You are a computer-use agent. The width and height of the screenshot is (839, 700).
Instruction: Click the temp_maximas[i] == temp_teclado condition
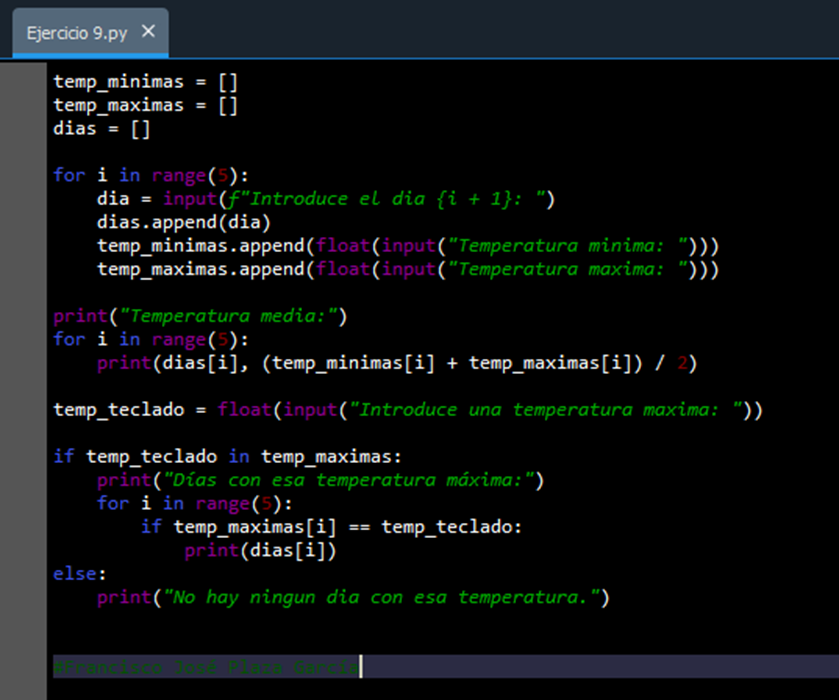[347, 527]
